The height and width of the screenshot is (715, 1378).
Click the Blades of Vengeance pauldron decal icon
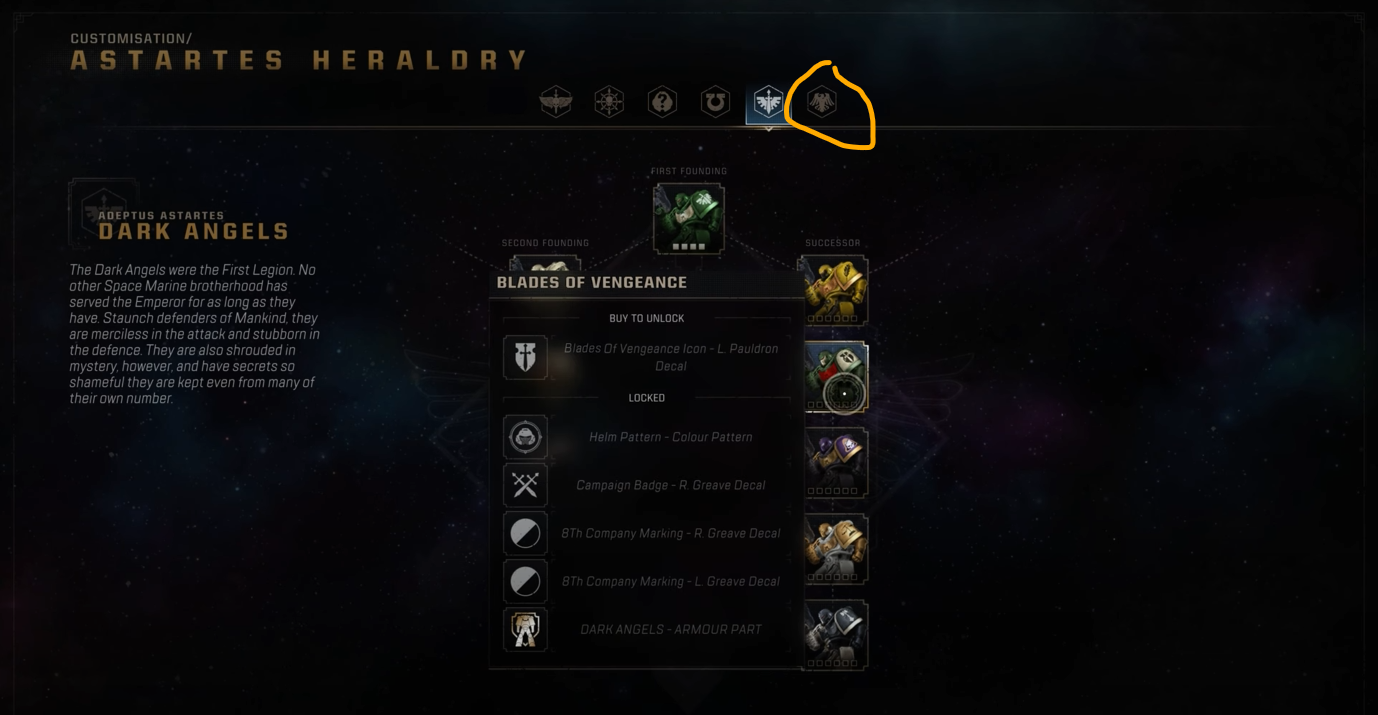tap(525, 358)
